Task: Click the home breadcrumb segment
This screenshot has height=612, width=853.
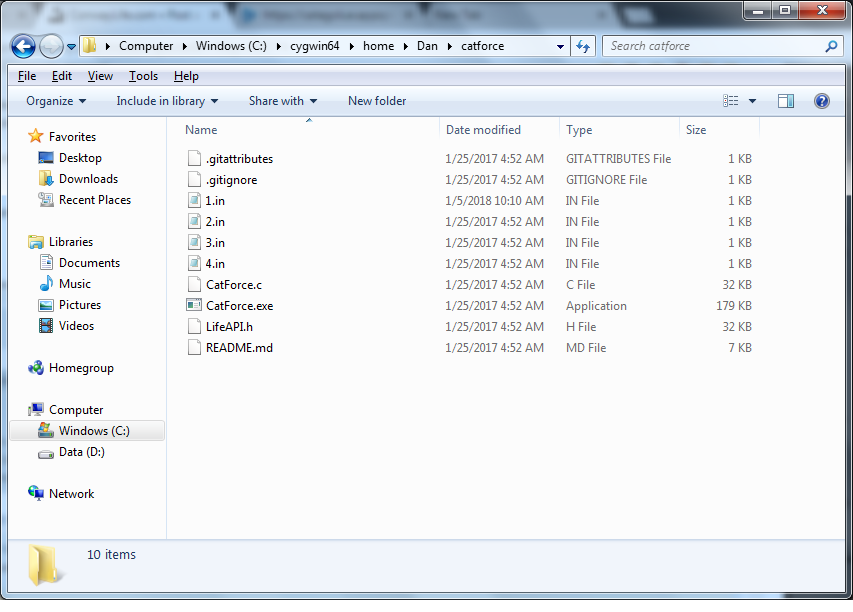Action: coord(378,46)
